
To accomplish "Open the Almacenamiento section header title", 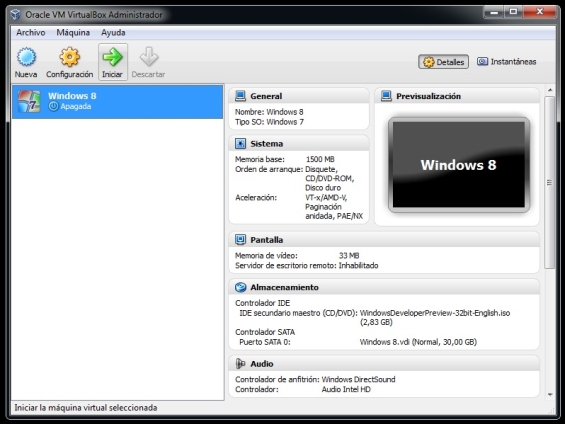I will (285, 287).
